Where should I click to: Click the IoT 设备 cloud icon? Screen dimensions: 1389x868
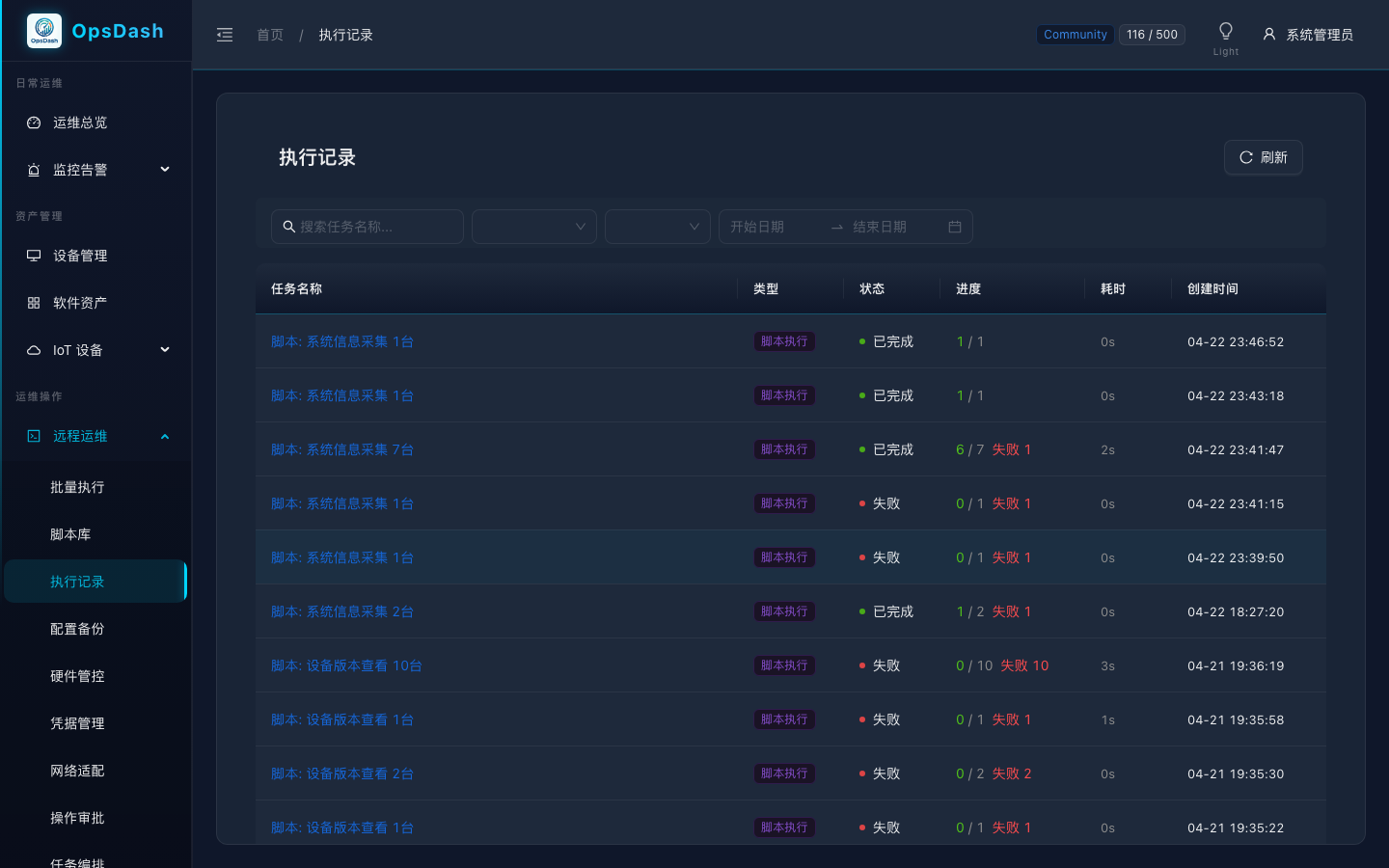34,350
